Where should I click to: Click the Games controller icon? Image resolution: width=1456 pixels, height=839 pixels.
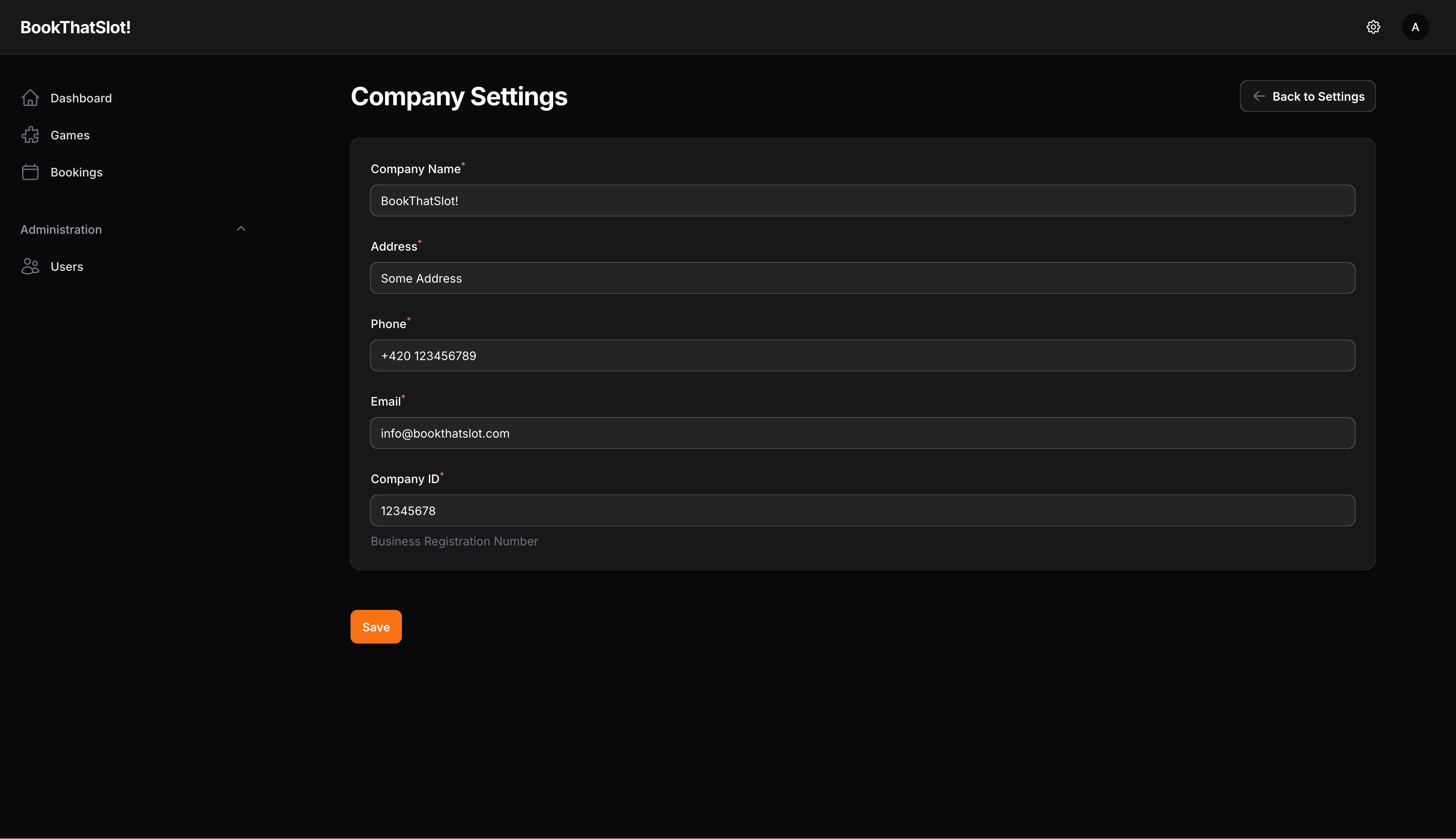tap(30, 135)
